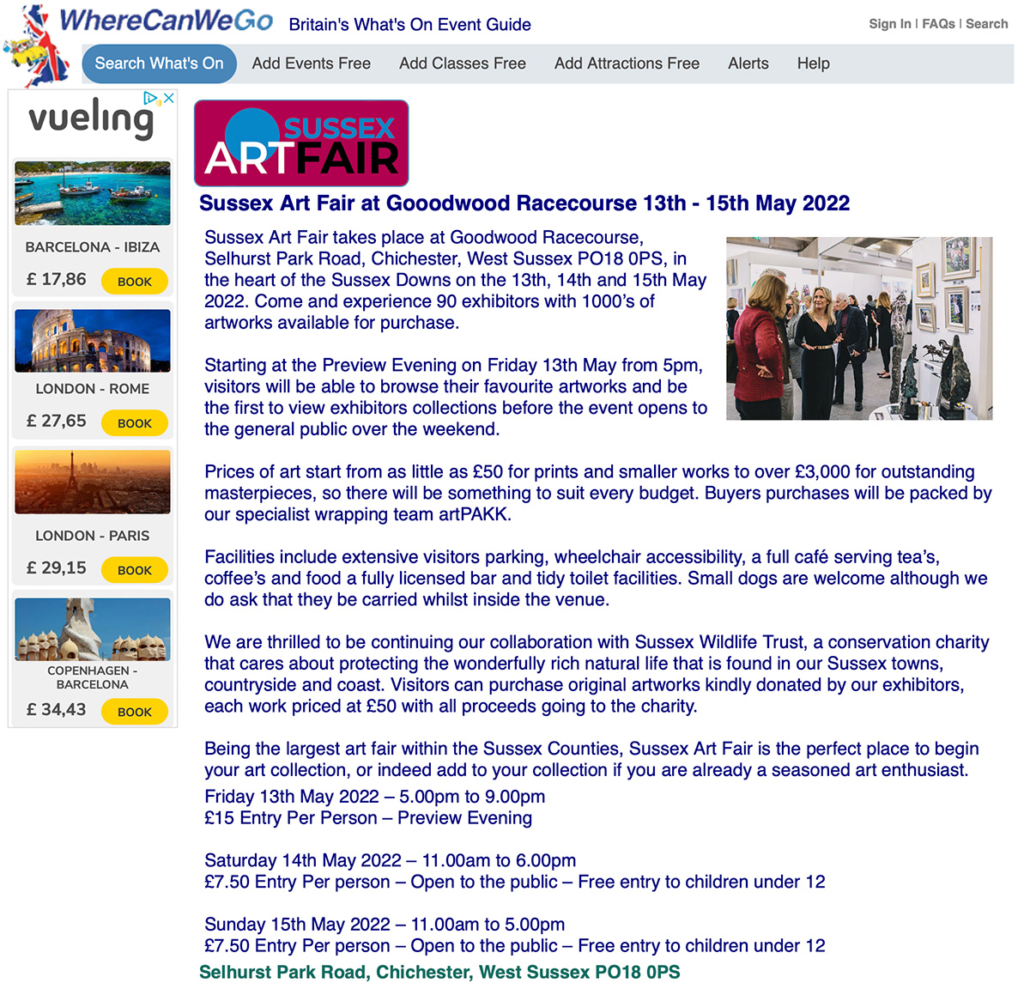Open the Rome Colosseum photo
This screenshot has width=1030, height=989.
pos(93,341)
